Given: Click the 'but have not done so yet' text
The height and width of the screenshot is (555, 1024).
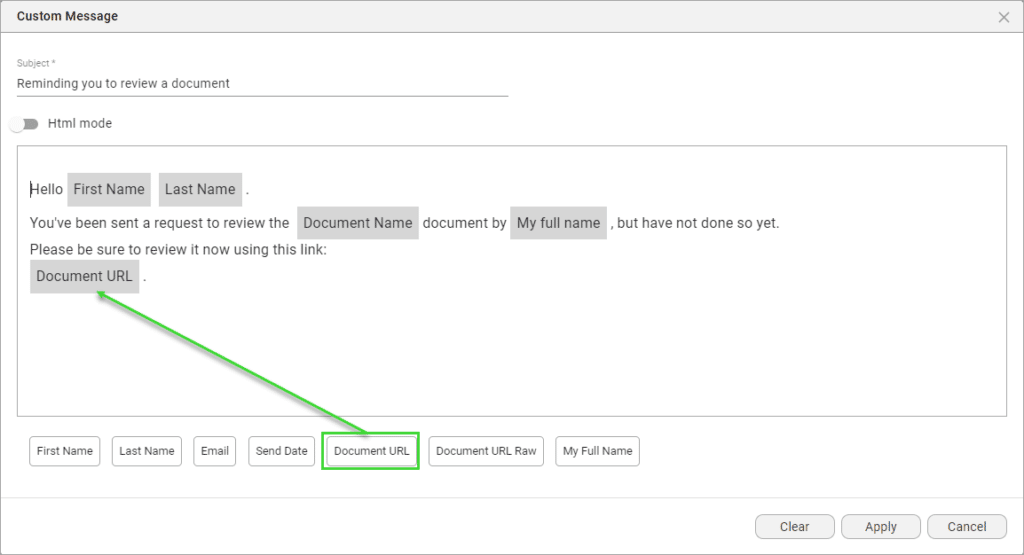Looking at the screenshot, I should (x=698, y=223).
